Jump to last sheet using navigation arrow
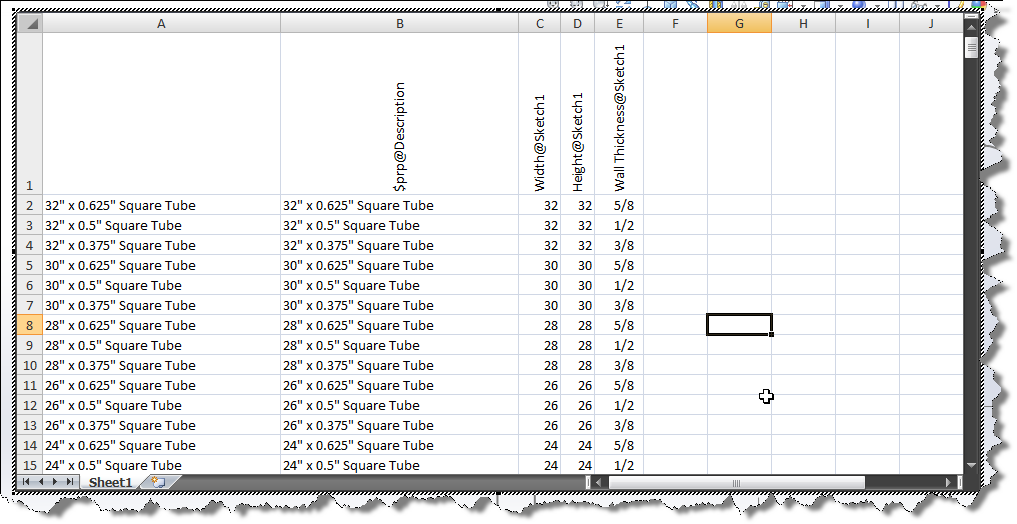This screenshot has height=524, width=1017. click(69, 482)
